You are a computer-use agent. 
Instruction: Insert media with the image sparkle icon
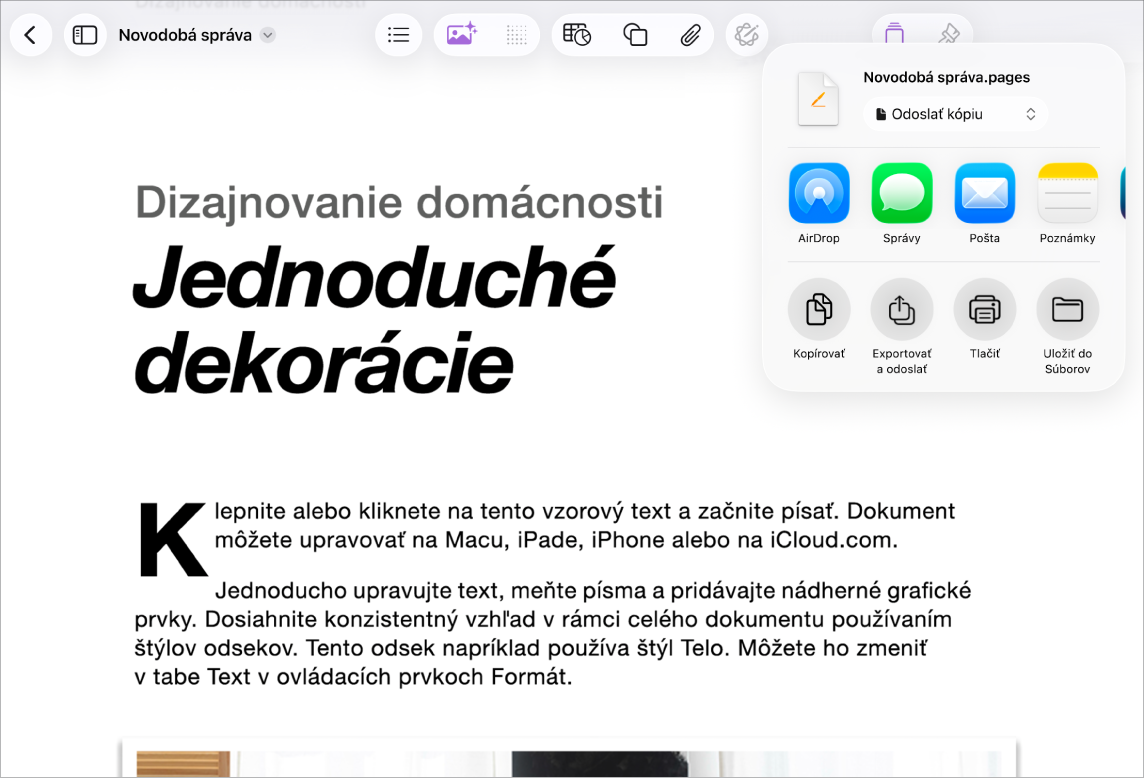pyautogui.click(x=461, y=35)
